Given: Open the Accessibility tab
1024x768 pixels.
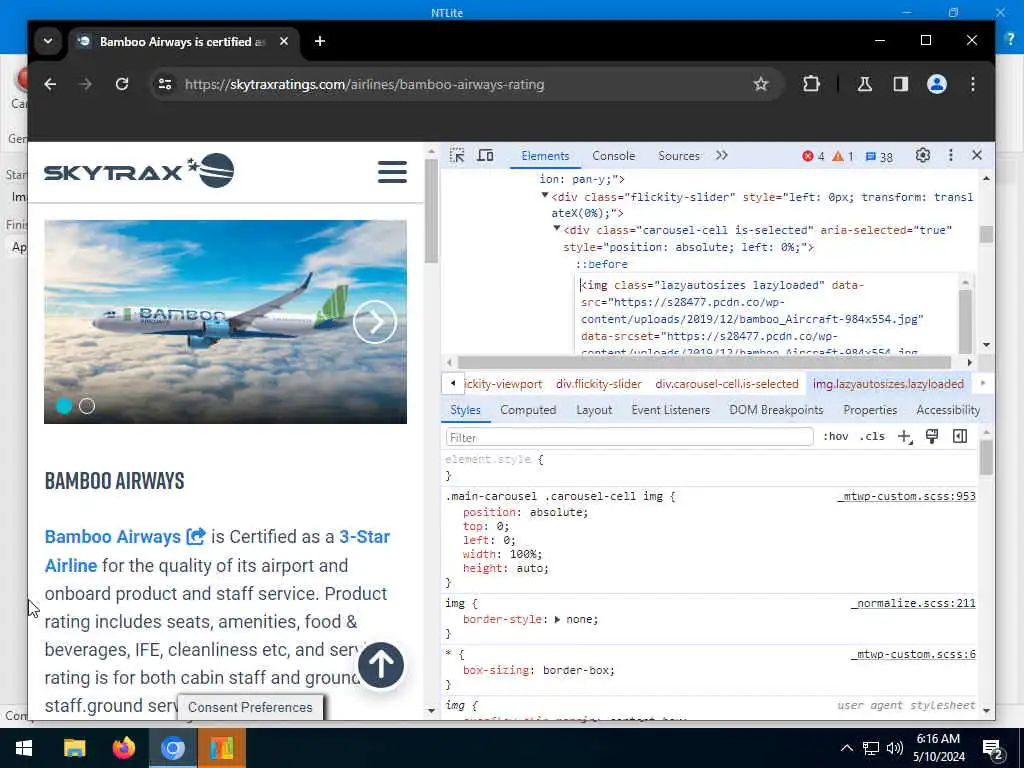Looking at the screenshot, I should (948, 410).
